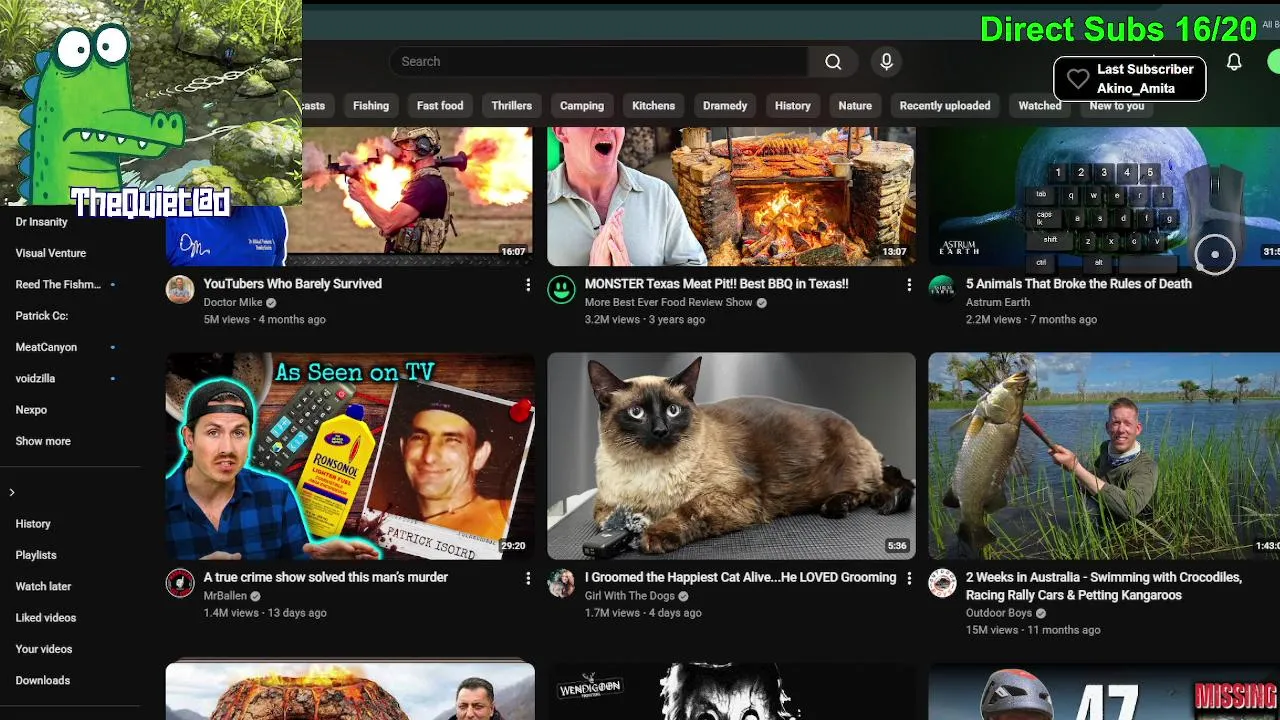Open voidzilla subscription
This screenshot has width=1280, height=720.
(x=35, y=379)
